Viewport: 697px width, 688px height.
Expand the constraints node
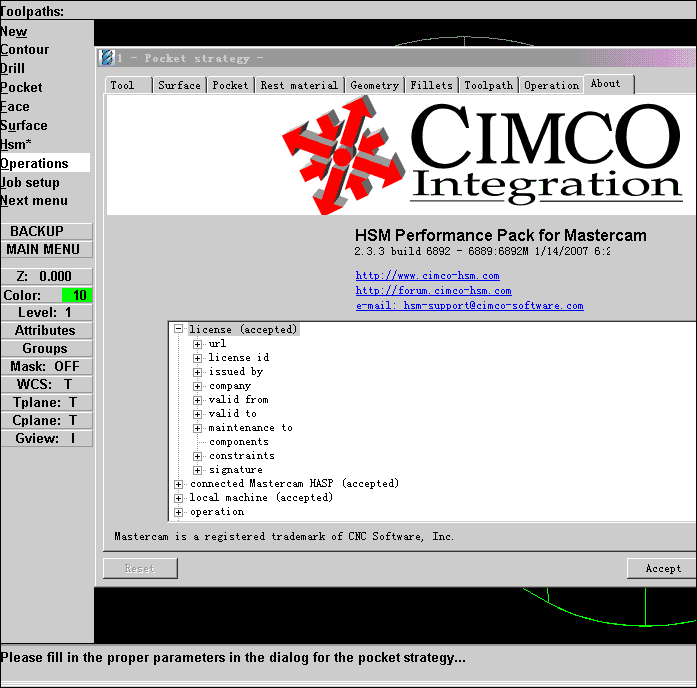click(197, 456)
